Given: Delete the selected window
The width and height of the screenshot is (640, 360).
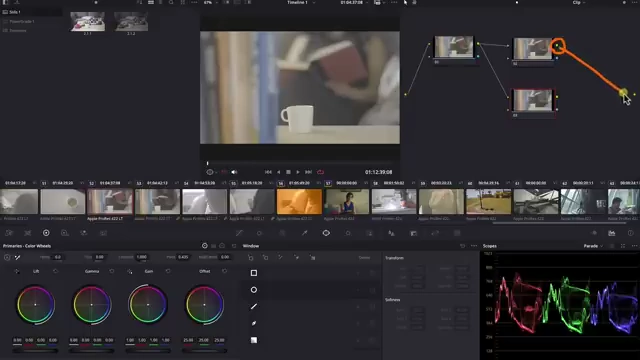Looking at the screenshot, I should pyautogui.click(x=364, y=258).
